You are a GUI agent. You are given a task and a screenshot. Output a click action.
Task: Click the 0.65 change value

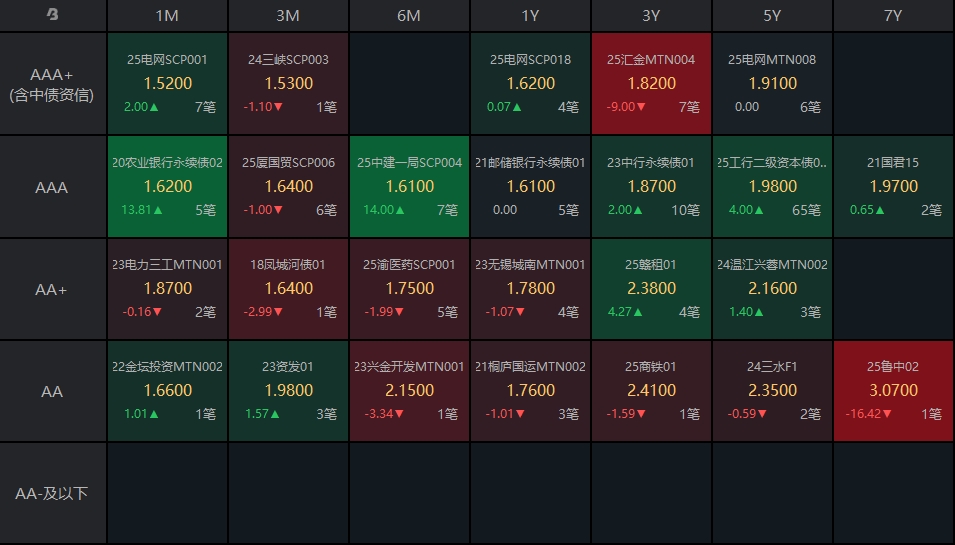click(862, 210)
